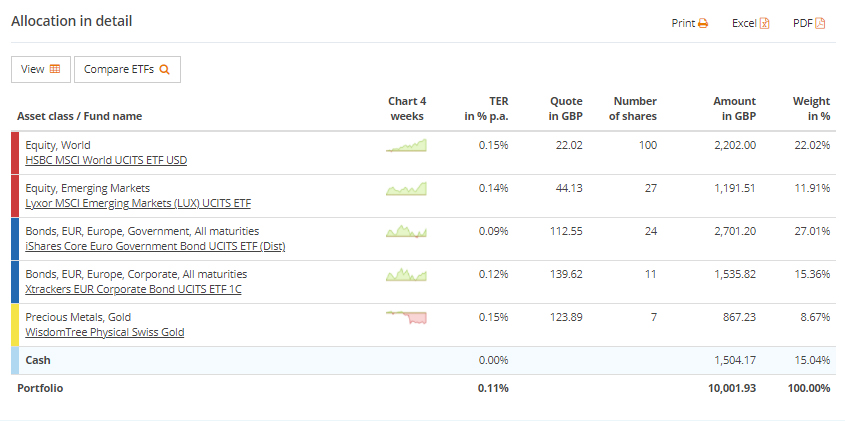
Task: Open Lyxor MSCI Emerging Markets ETF link
Action: coord(138,203)
